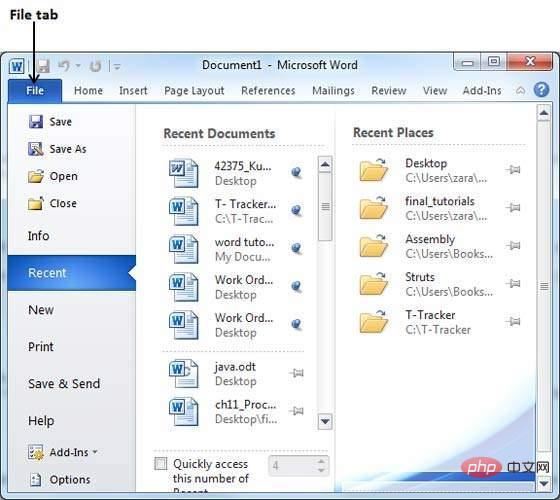Open the Word Help question mark icon

point(541,90)
